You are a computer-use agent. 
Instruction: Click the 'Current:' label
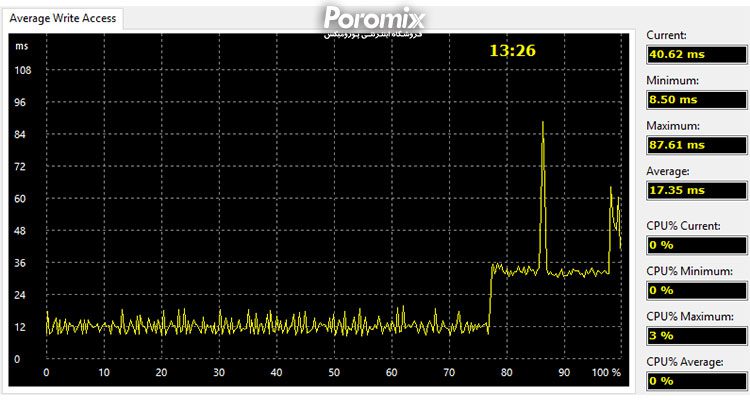point(666,35)
